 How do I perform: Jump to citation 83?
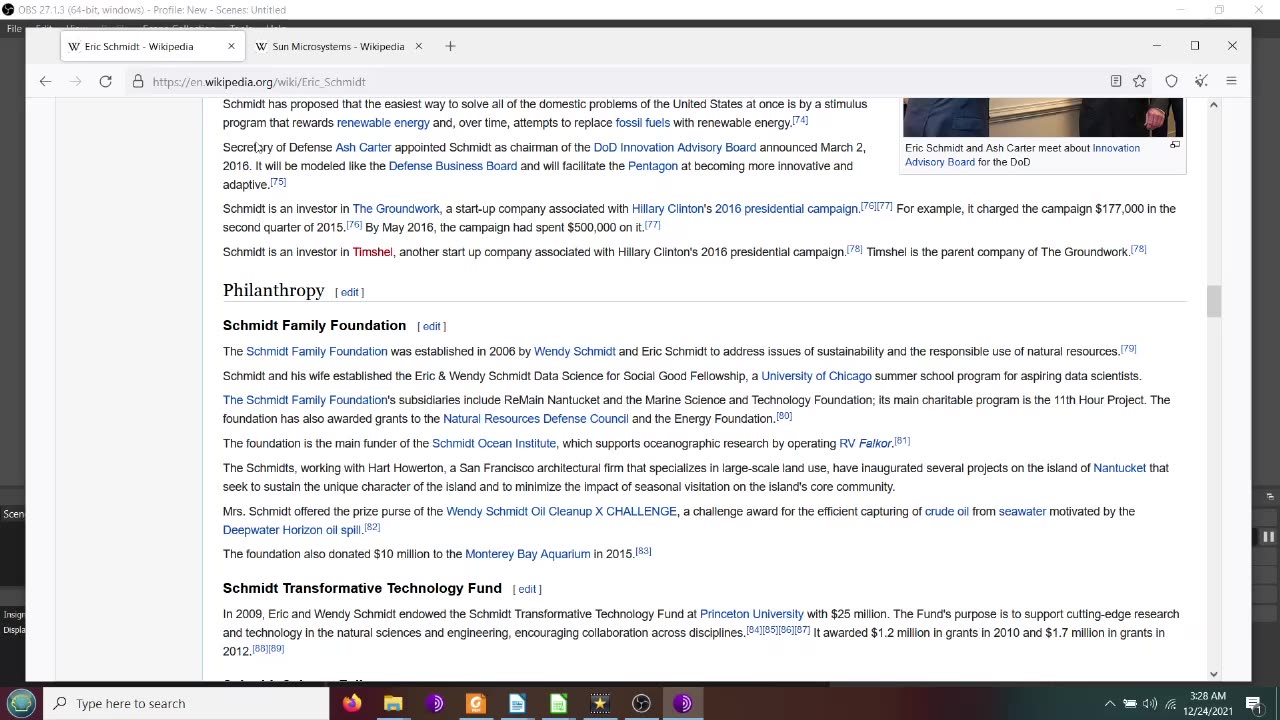coord(643,551)
